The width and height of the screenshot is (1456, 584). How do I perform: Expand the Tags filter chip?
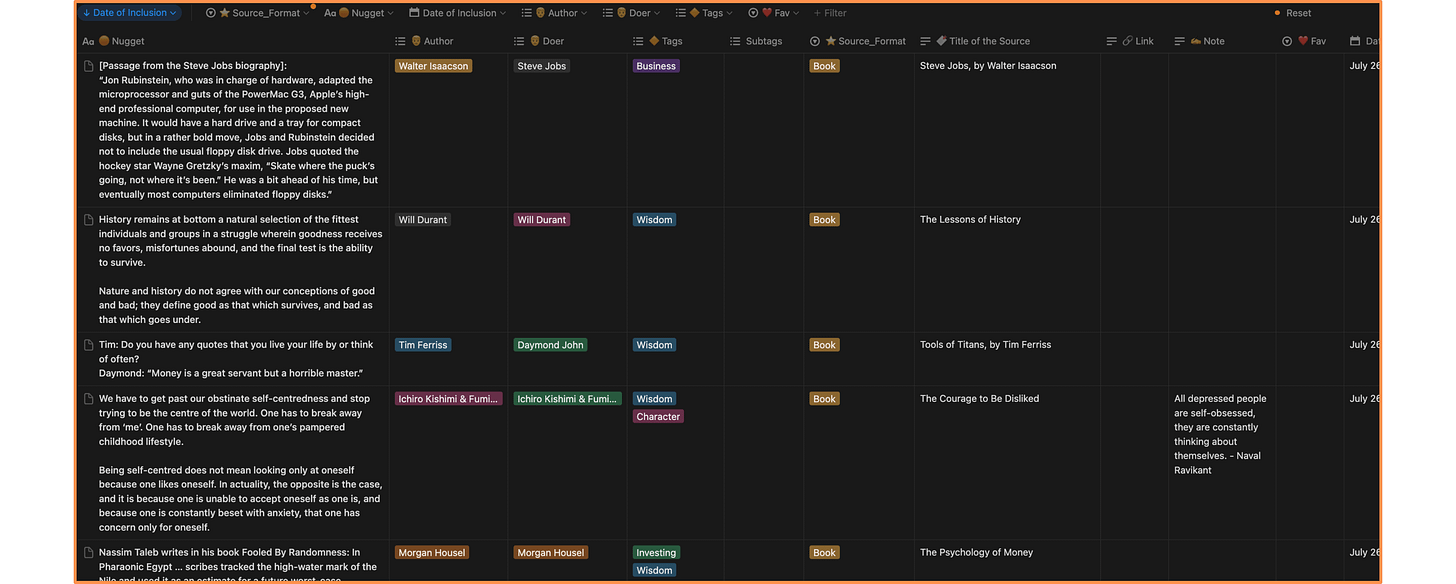[704, 13]
